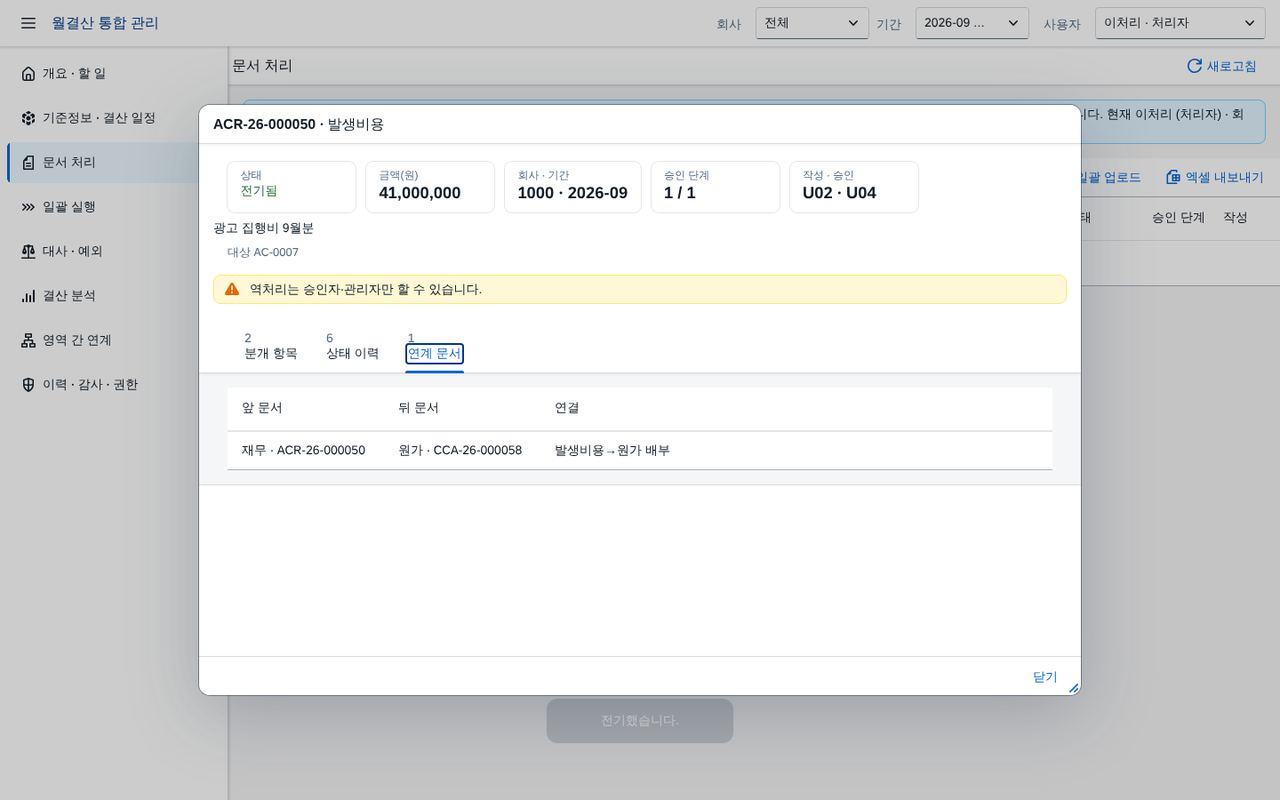The height and width of the screenshot is (800, 1280).
Task: Click the home icon beside 개요 · 할 일
Action: 28,74
